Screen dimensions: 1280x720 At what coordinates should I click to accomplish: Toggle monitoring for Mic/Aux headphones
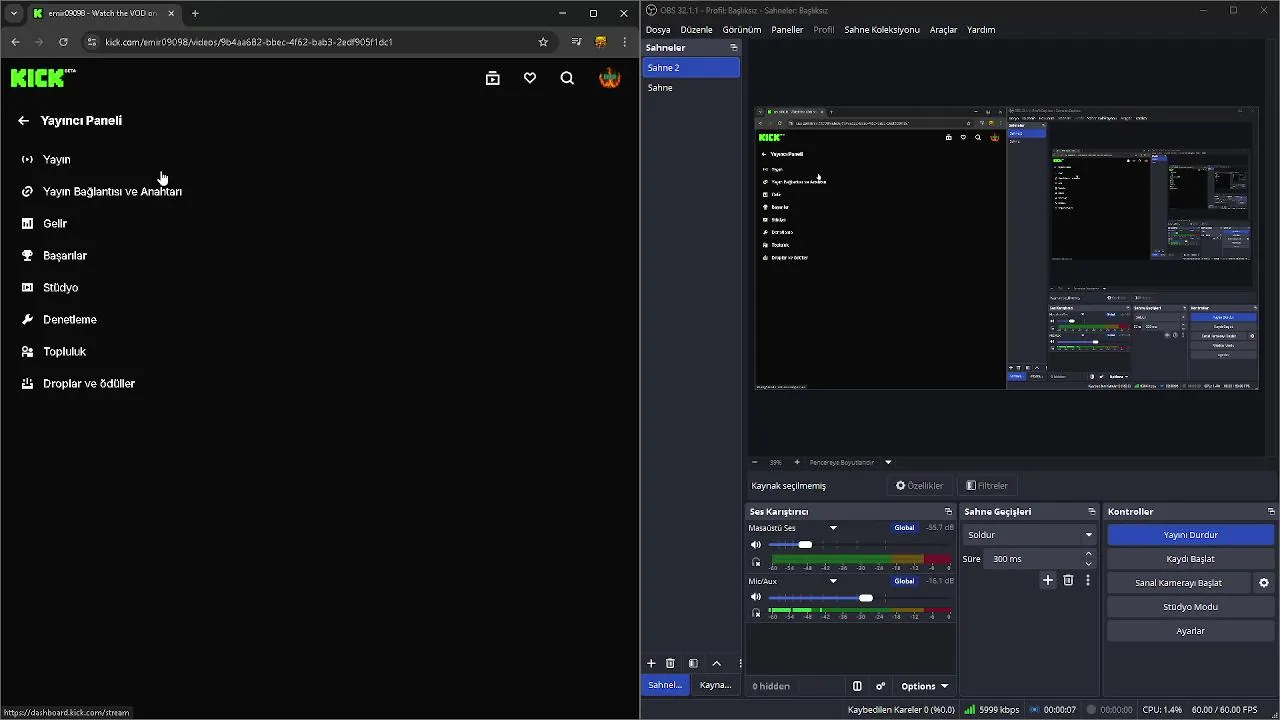click(x=756, y=612)
